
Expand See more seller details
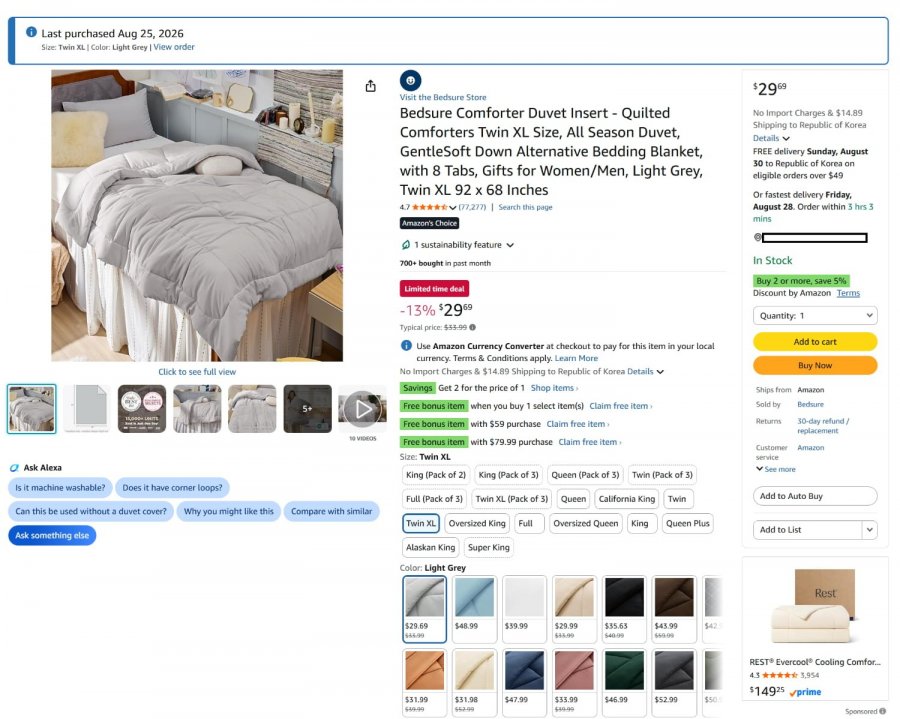[776, 469]
